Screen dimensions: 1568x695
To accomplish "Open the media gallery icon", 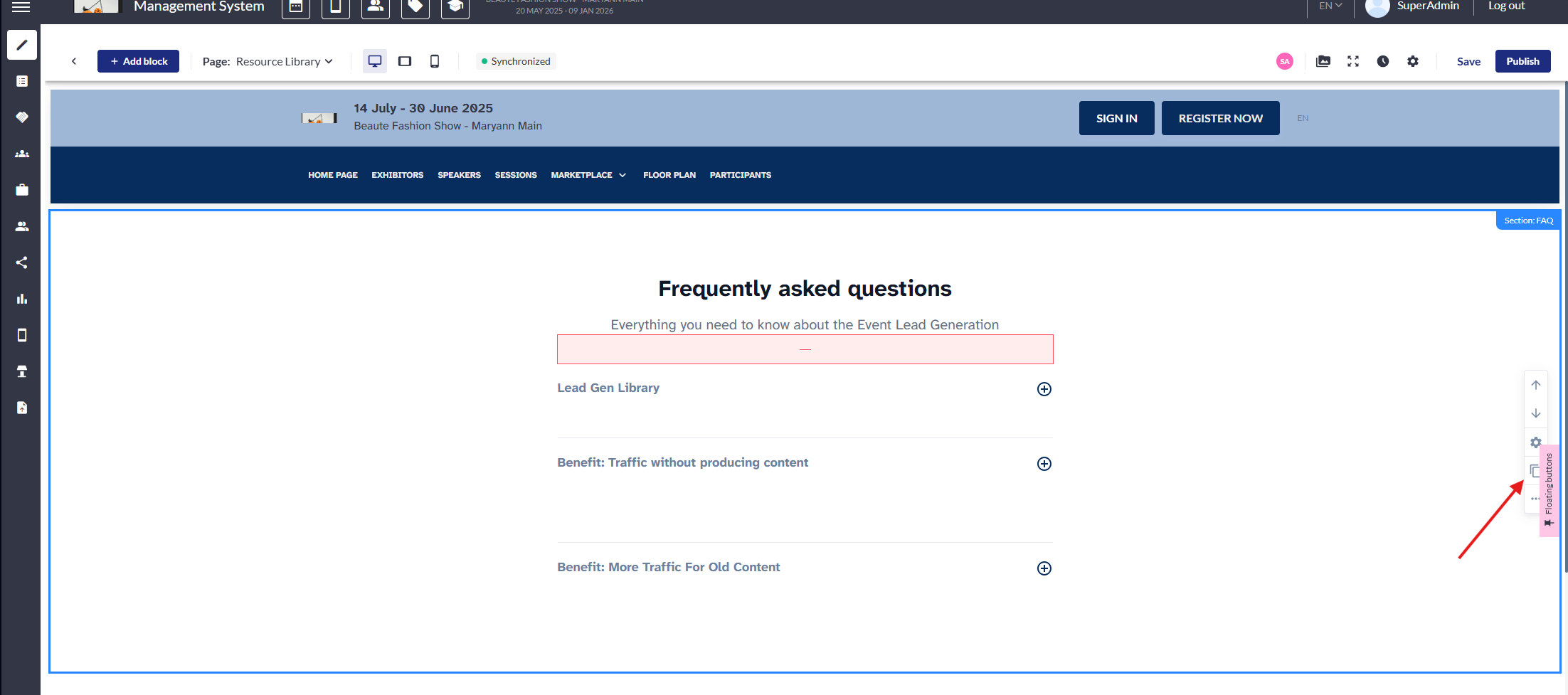I will point(1323,61).
